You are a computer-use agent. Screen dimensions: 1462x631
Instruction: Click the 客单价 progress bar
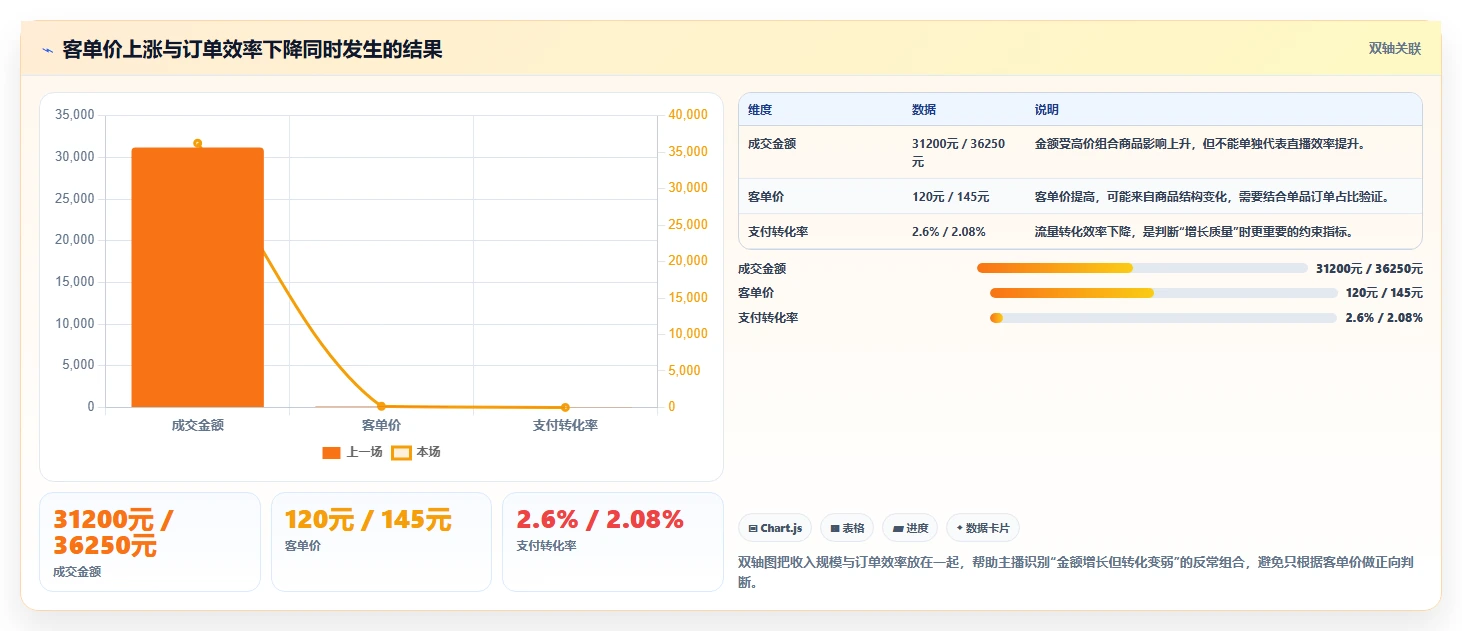1163,293
